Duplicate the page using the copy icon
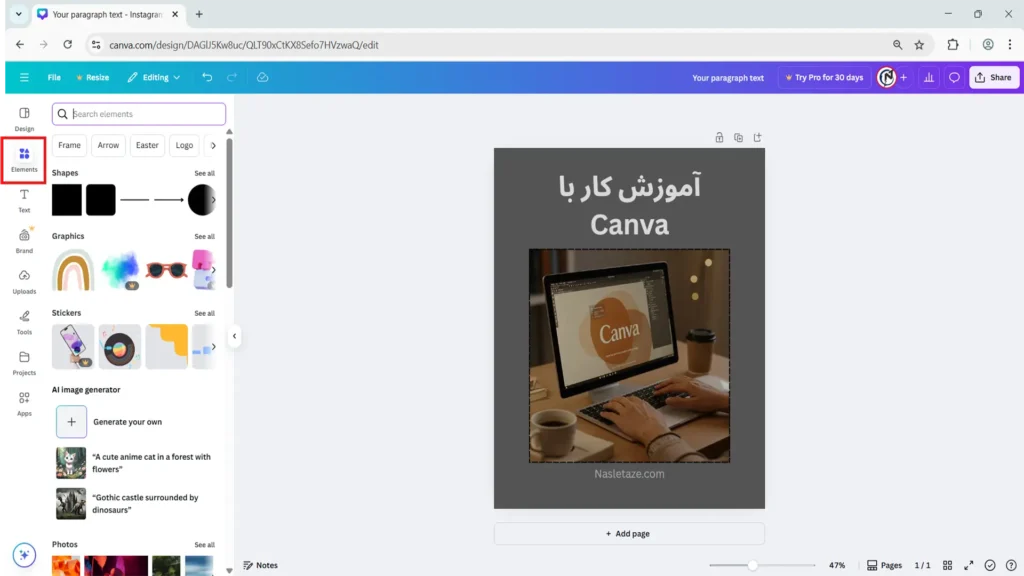 pyautogui.click(x=739, y=137)
